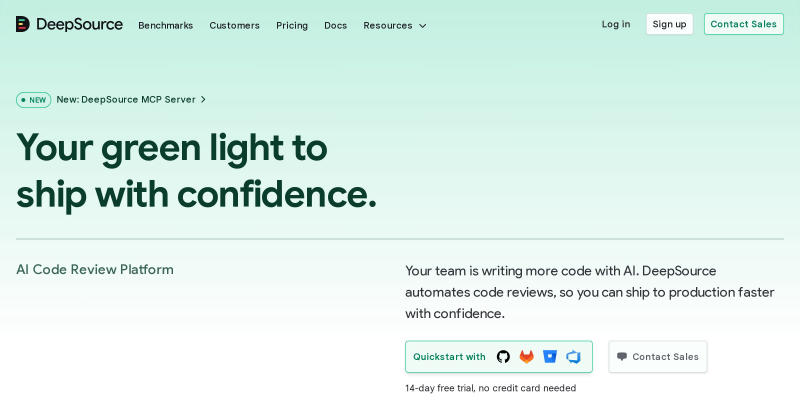The image size is (800, 420).
Task: Open the Pricing page
Action: [x=292, y=26]
